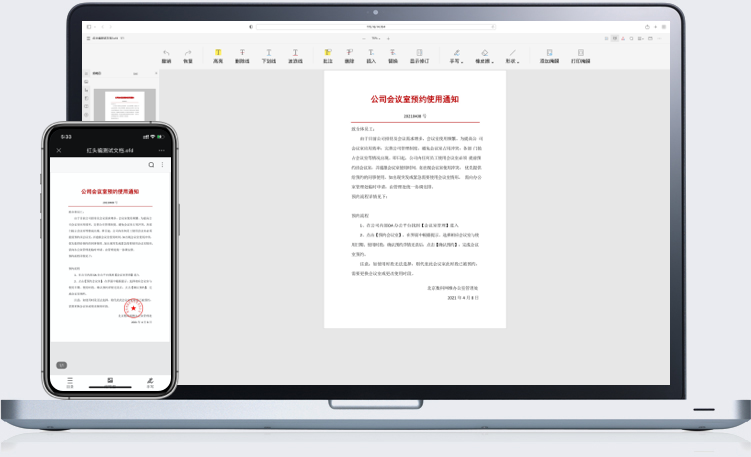Toggle 显示修订 show revisions
751x457 pixels.
point(421,54)
